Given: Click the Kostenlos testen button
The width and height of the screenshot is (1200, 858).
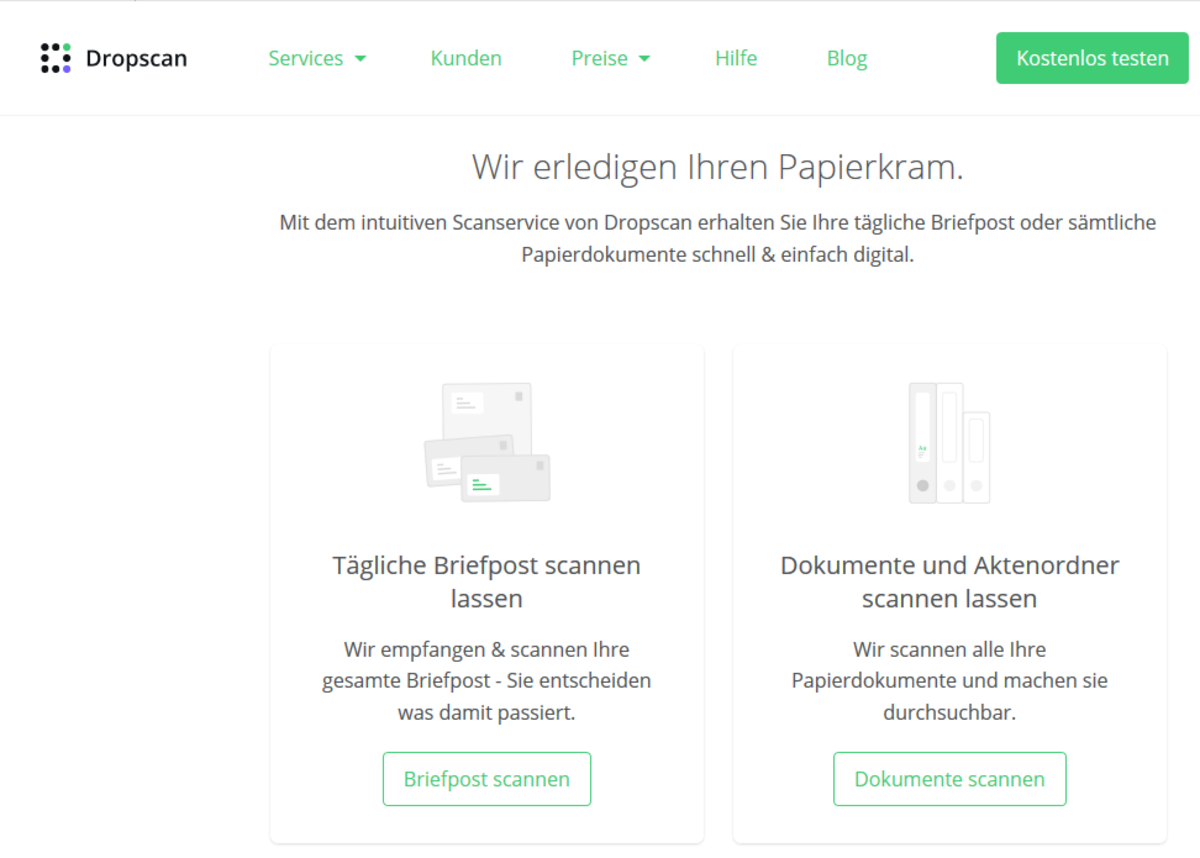Looking at the screenshot, I should (x=1092, y=58).
